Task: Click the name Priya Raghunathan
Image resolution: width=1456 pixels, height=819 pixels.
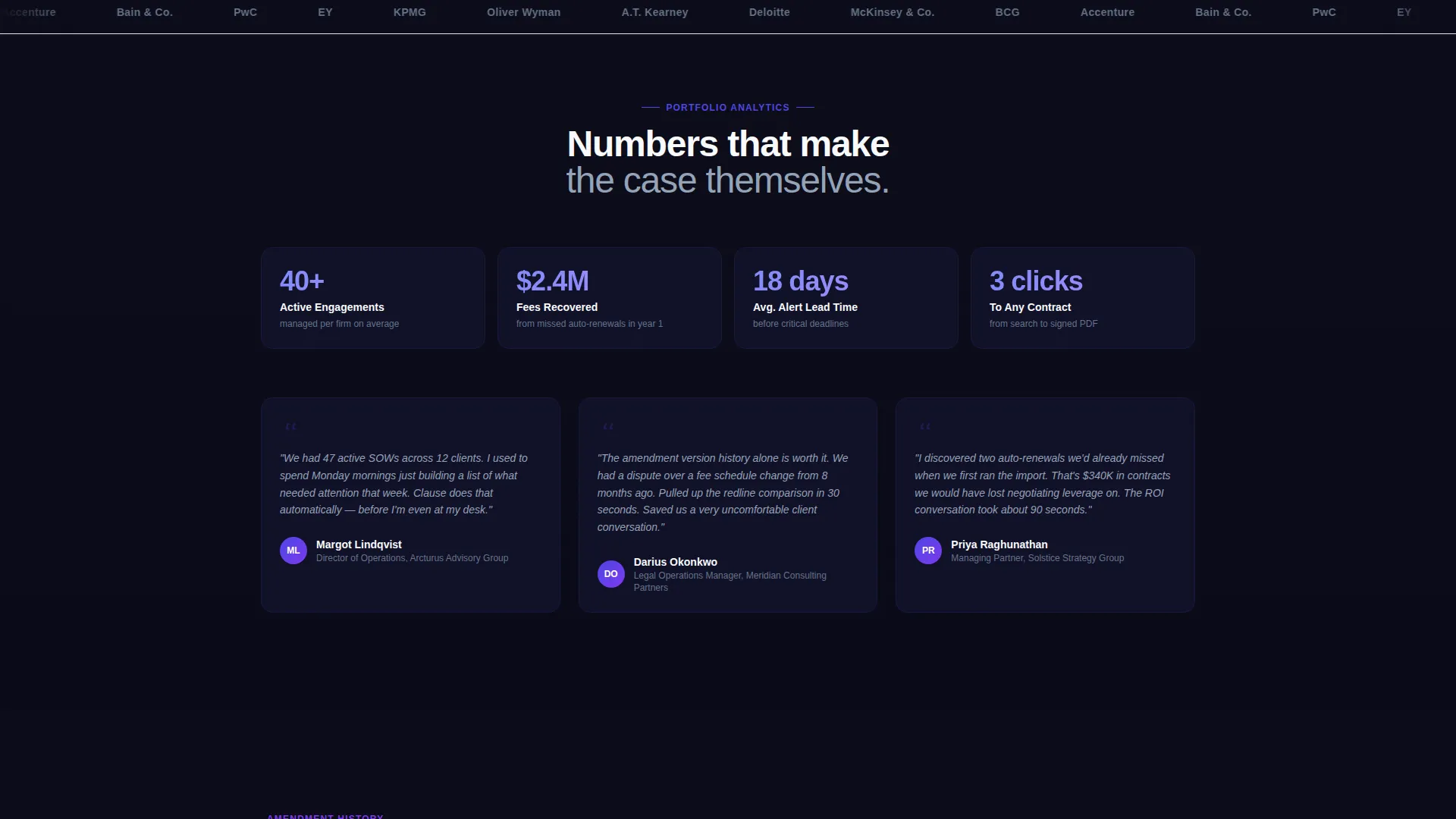Action: (999, 544)
